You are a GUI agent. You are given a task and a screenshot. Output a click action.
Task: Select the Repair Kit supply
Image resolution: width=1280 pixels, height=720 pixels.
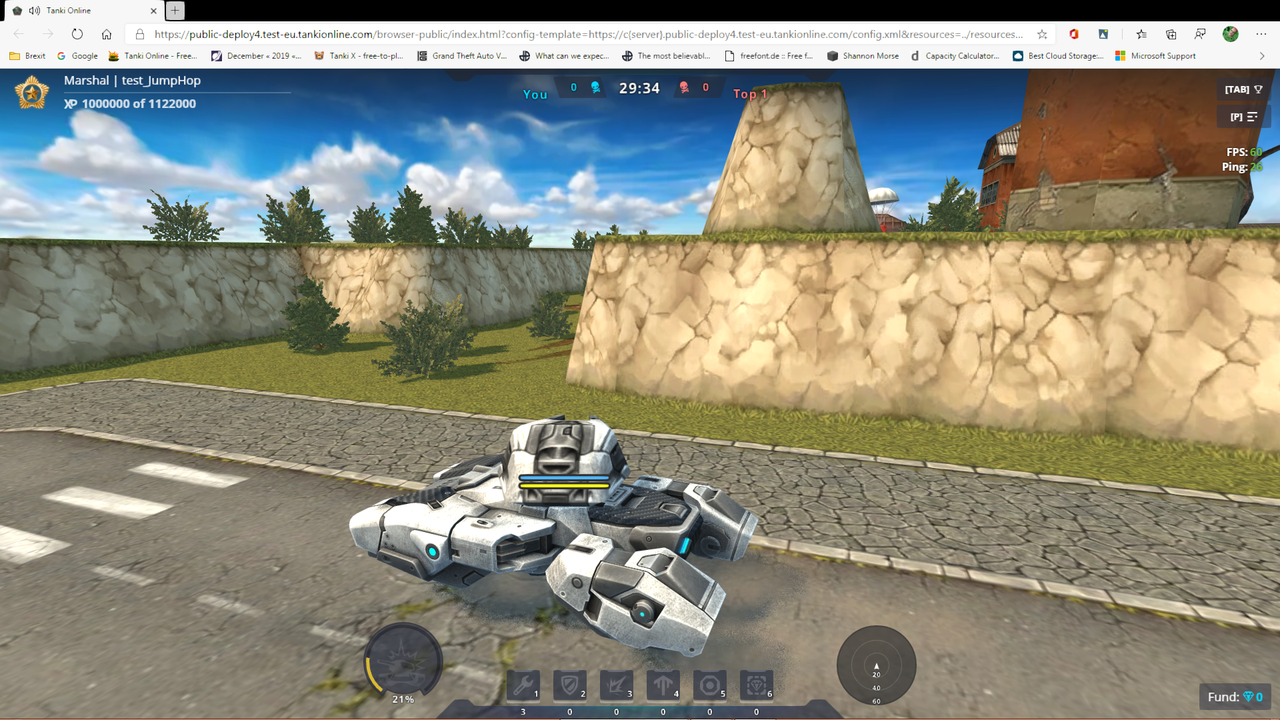(522, 686)
